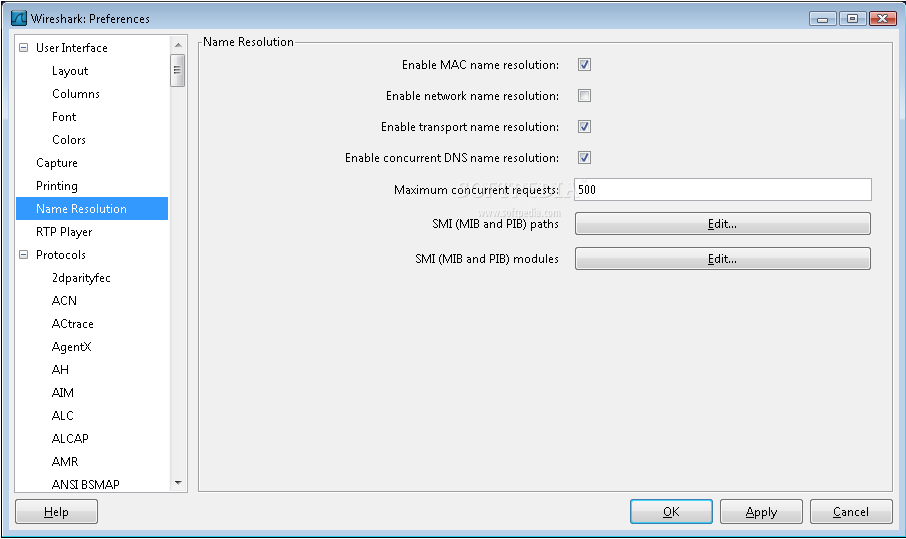Select Protocols in the tree
This screenshot has height=539, width=906.
click(x=61, y=255)
